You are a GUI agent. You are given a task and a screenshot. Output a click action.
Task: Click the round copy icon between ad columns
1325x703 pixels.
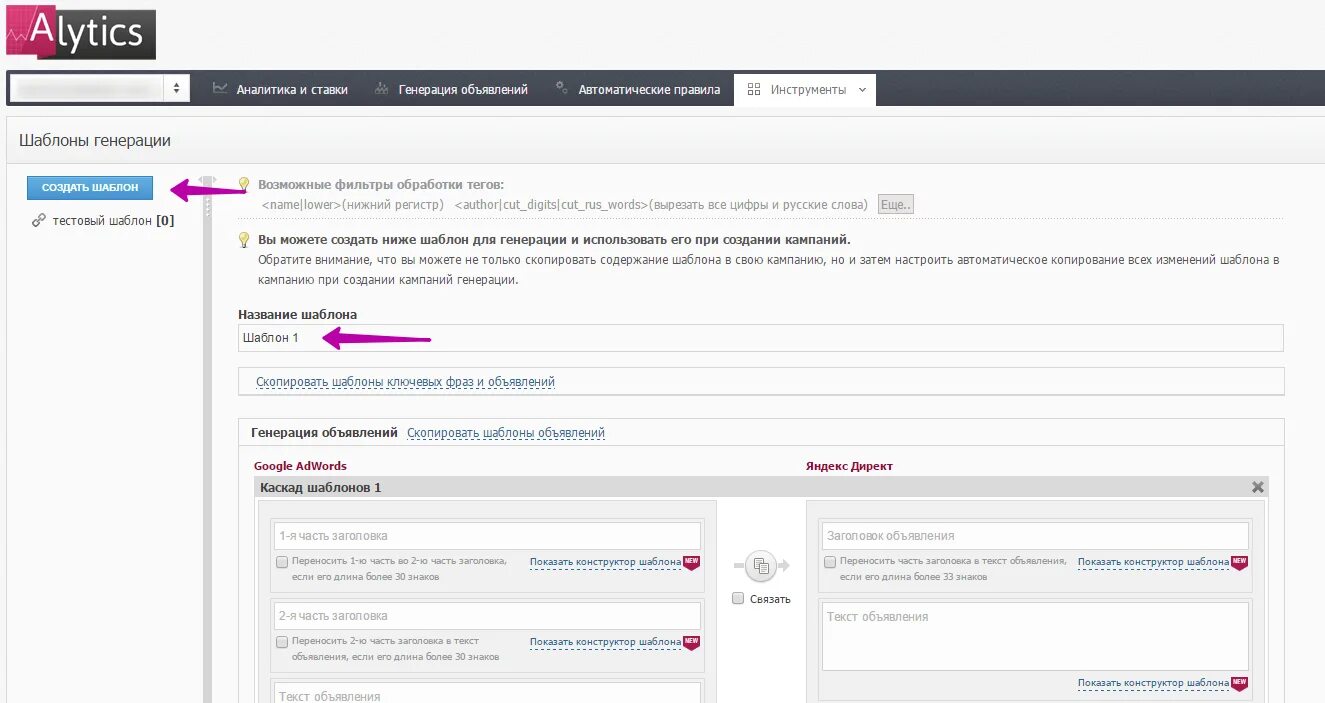[761, 565]
